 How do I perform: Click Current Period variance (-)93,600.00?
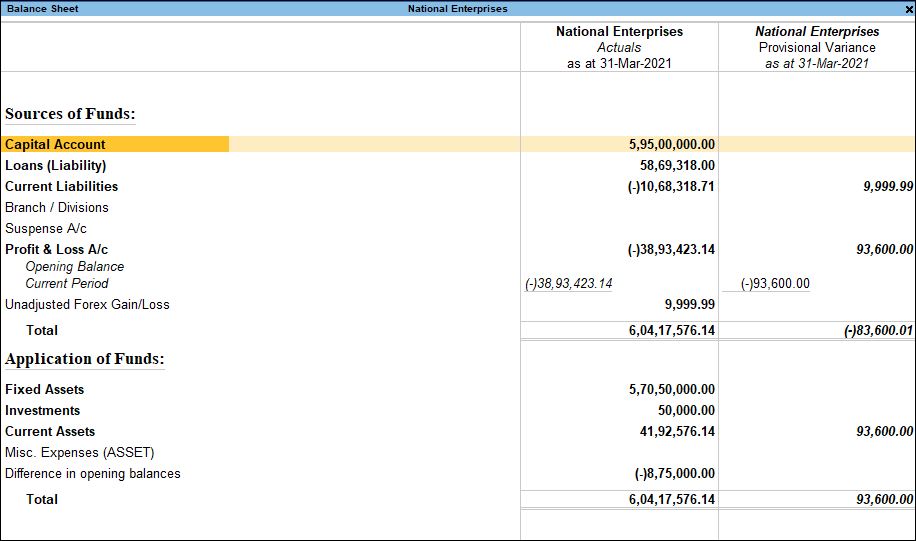775,283
